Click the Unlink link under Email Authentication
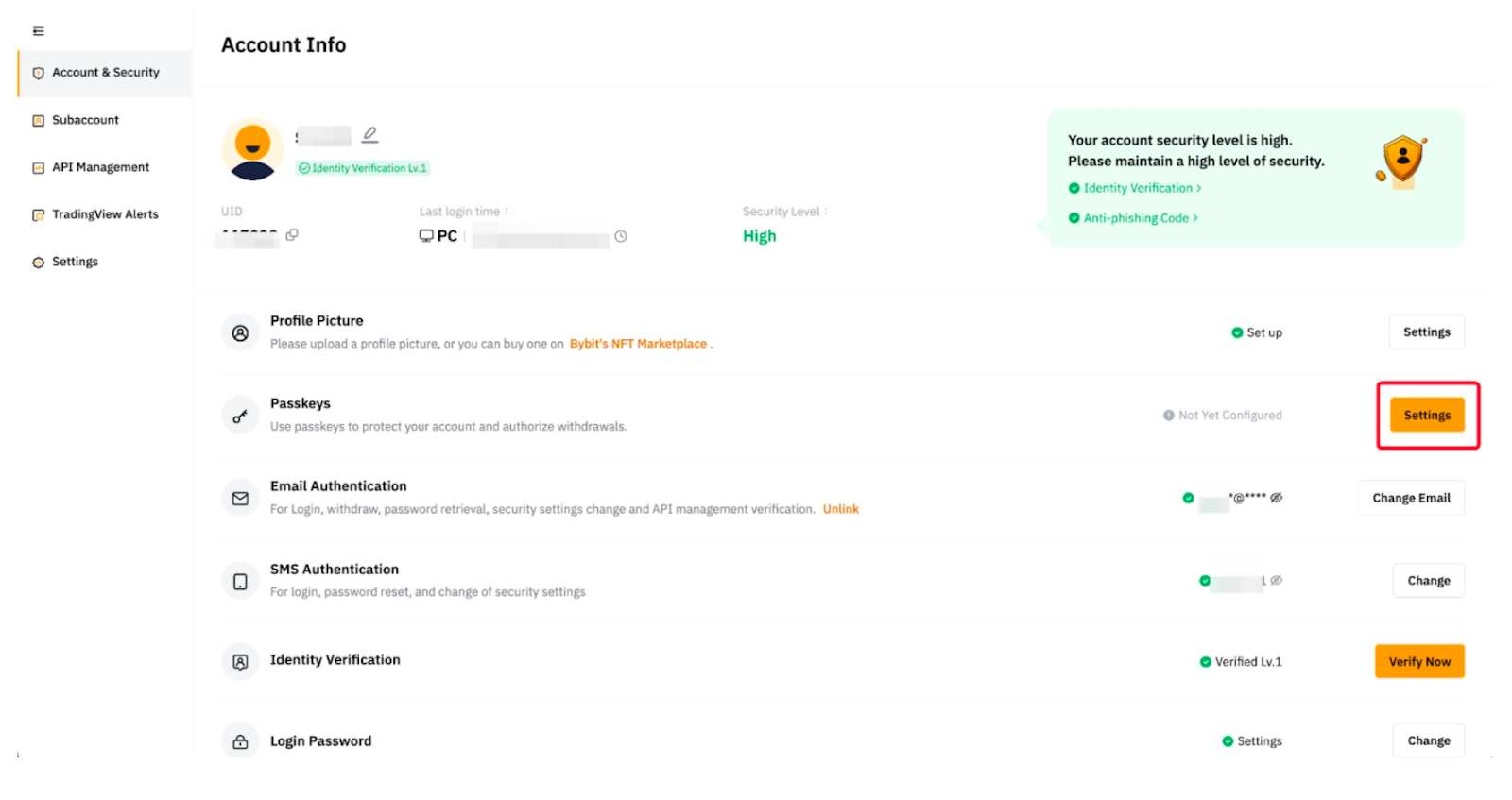 [840, 509]
